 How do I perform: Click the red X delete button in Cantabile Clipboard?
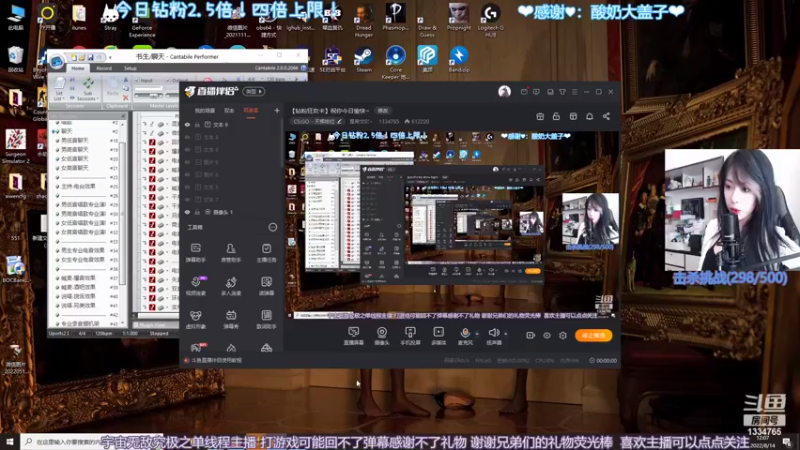point(126,97)
